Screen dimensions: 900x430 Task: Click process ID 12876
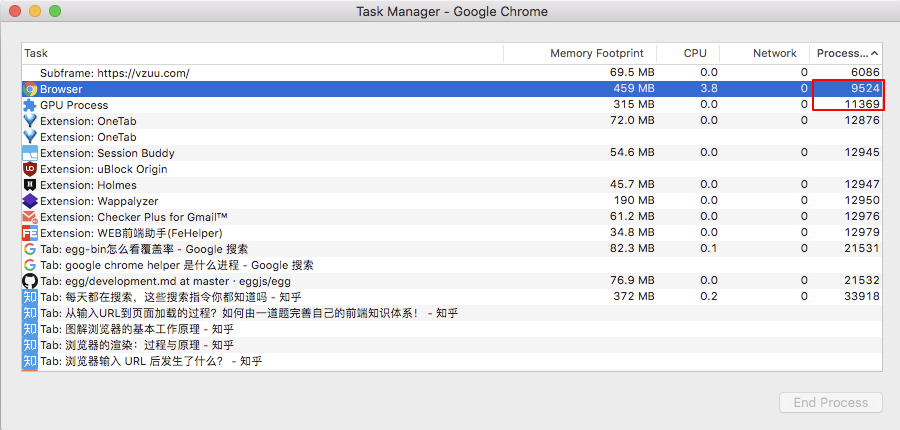point(863,121)
